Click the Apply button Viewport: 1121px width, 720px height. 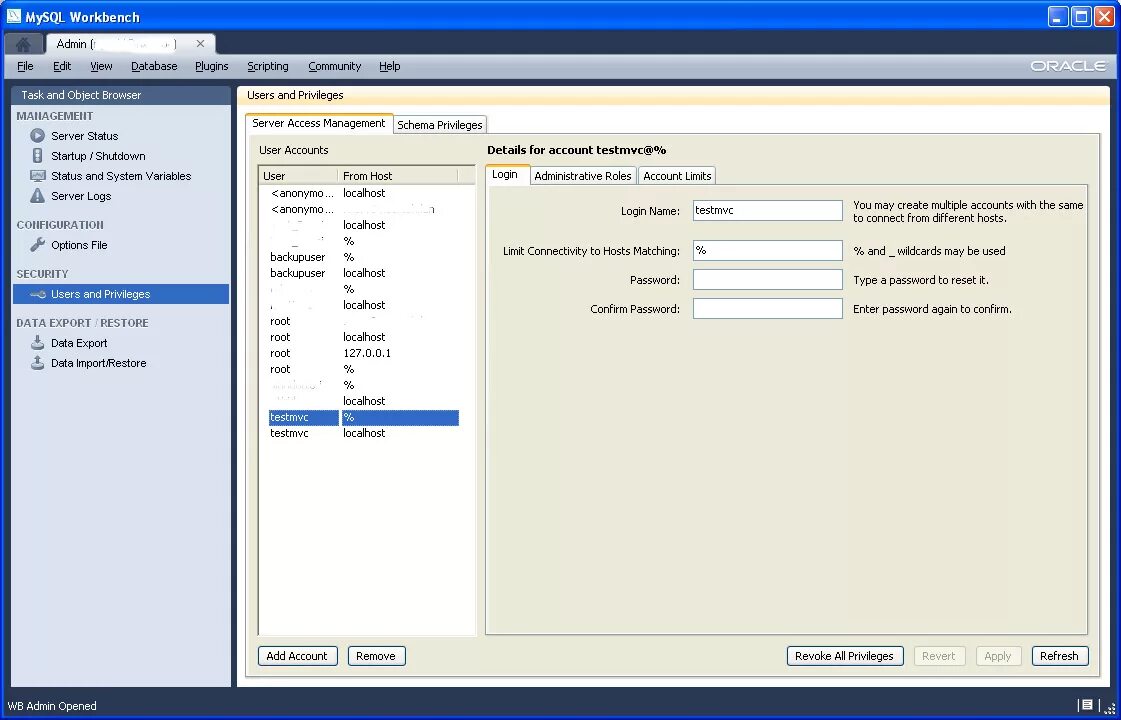tap(997, 656)
